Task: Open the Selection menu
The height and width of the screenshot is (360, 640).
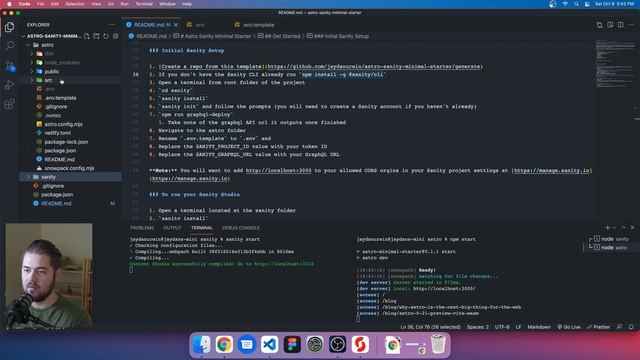Action: [75, 4]
